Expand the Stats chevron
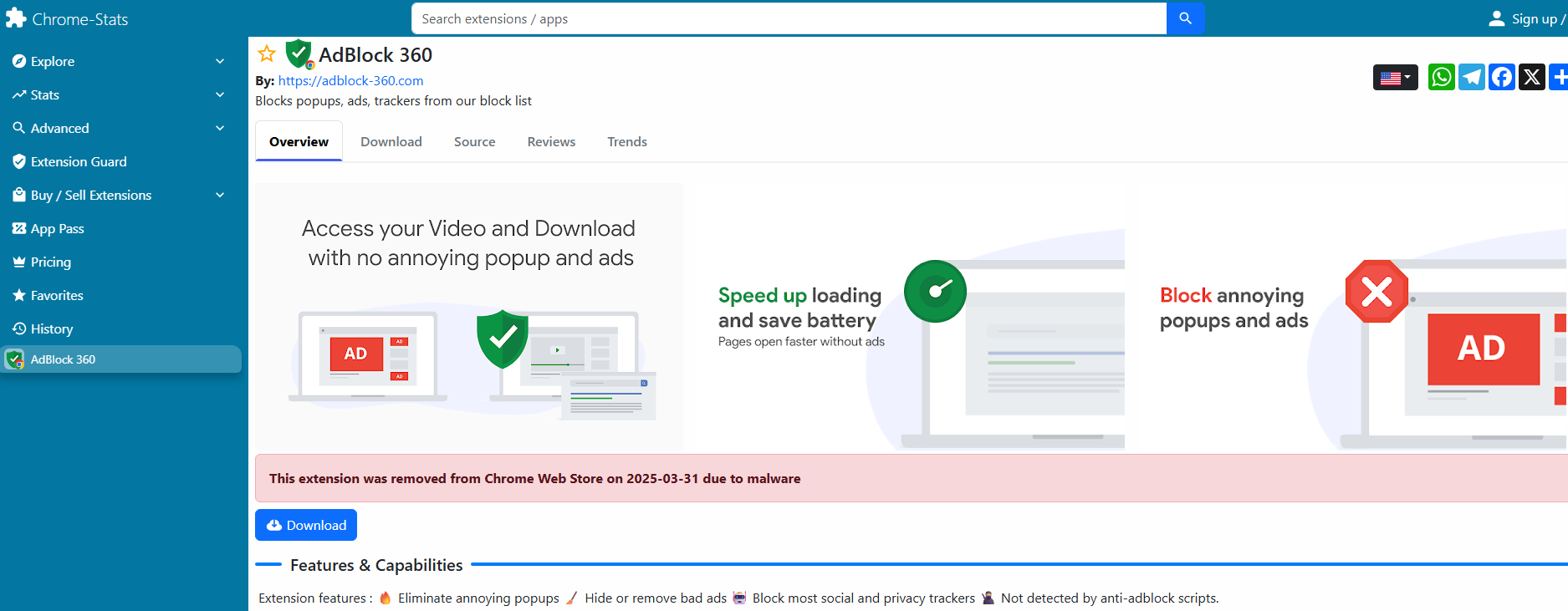This screenshot has width=1568, height=611. pos(220,94)
